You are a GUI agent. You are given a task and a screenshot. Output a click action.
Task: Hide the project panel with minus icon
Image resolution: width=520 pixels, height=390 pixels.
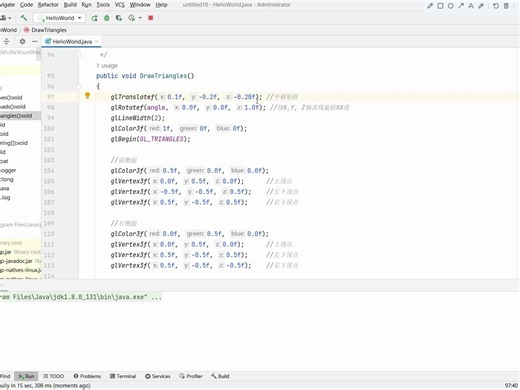(35, 41)
